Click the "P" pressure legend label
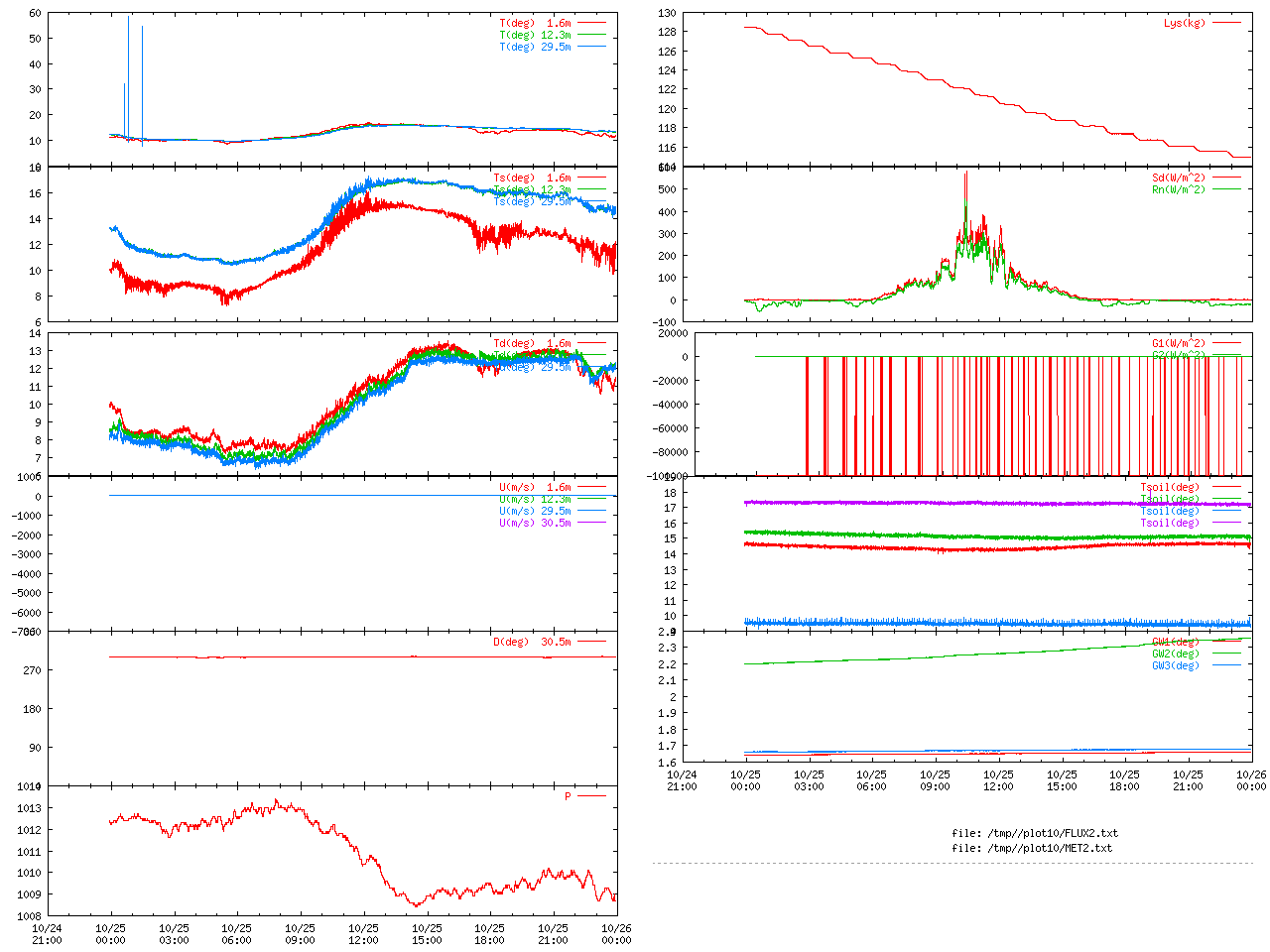 (x=568, y=796)
